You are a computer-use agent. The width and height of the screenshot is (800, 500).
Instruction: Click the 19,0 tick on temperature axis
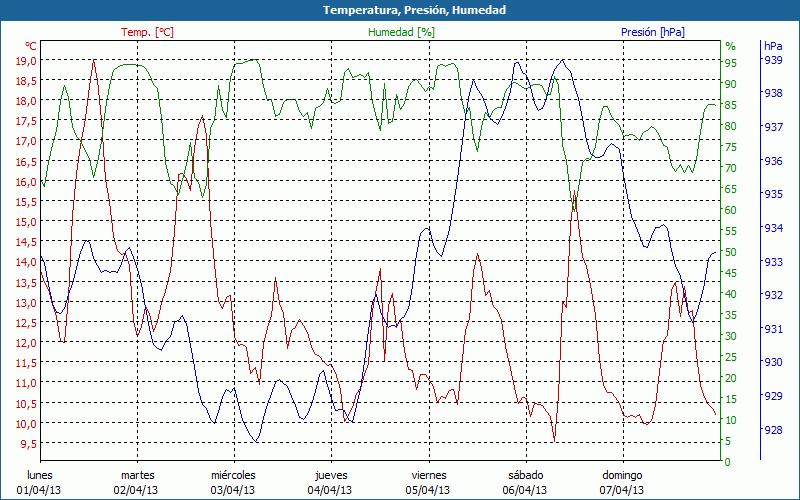[x=26, y=60]
